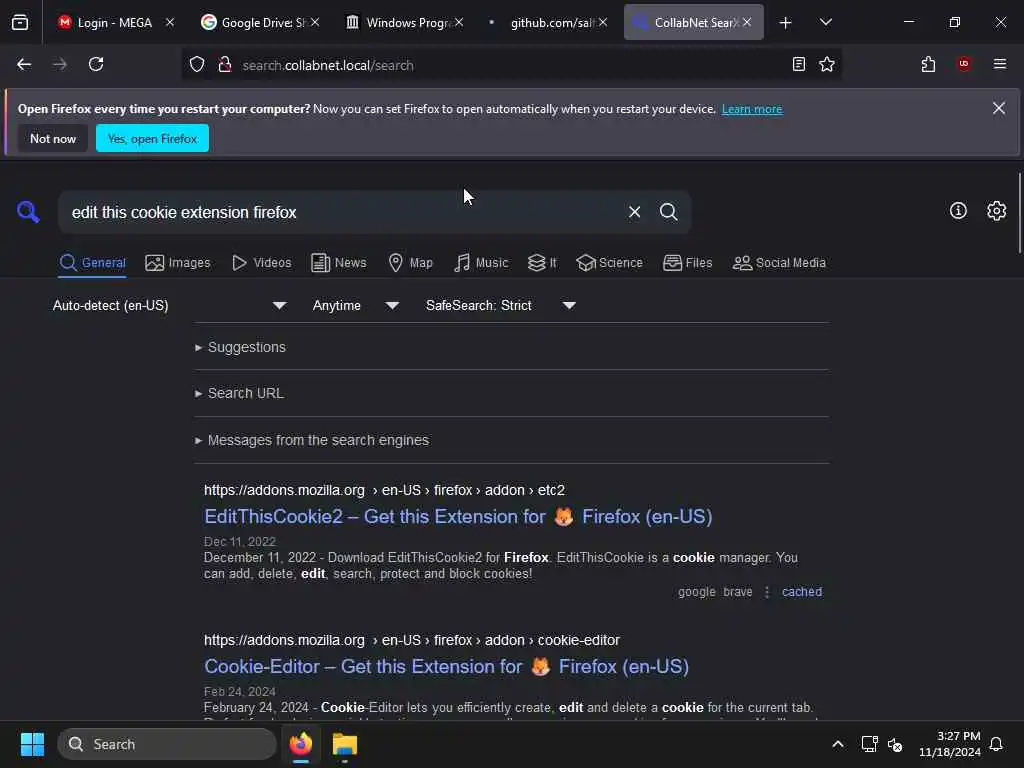Viewport: 1024px width, 768px height.
Task: Select the Images search category
Action: [x=178, y=263]
